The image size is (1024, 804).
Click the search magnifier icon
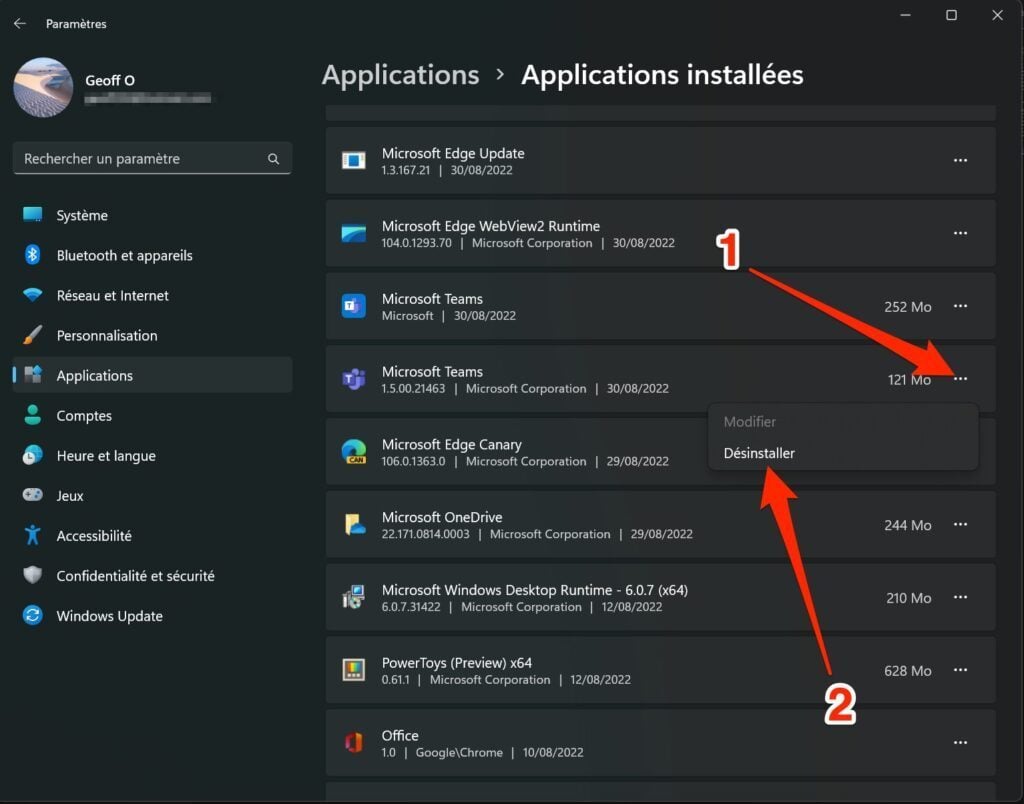pyautogui.click(x=273, y=159)
